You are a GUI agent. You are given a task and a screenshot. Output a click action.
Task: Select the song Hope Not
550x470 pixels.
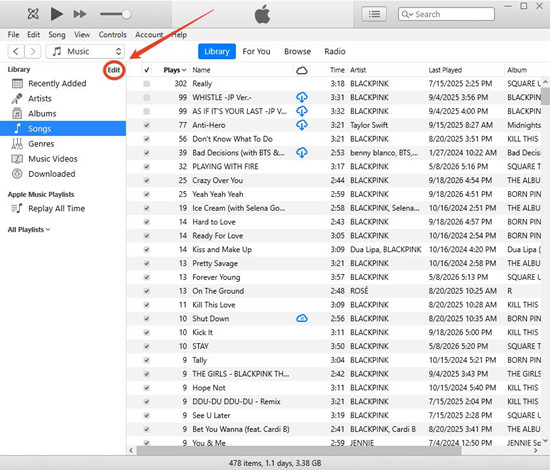pos(209,388)
